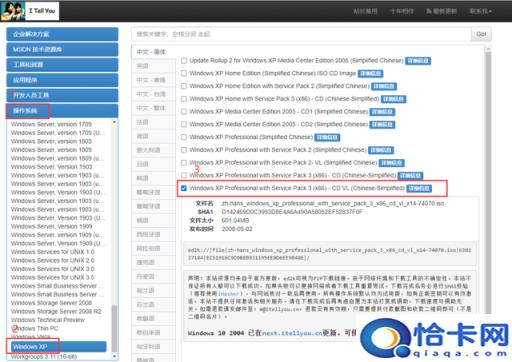Open the next.itellyou.cn link
Screen dimensions: 512x362
(292, 333)
